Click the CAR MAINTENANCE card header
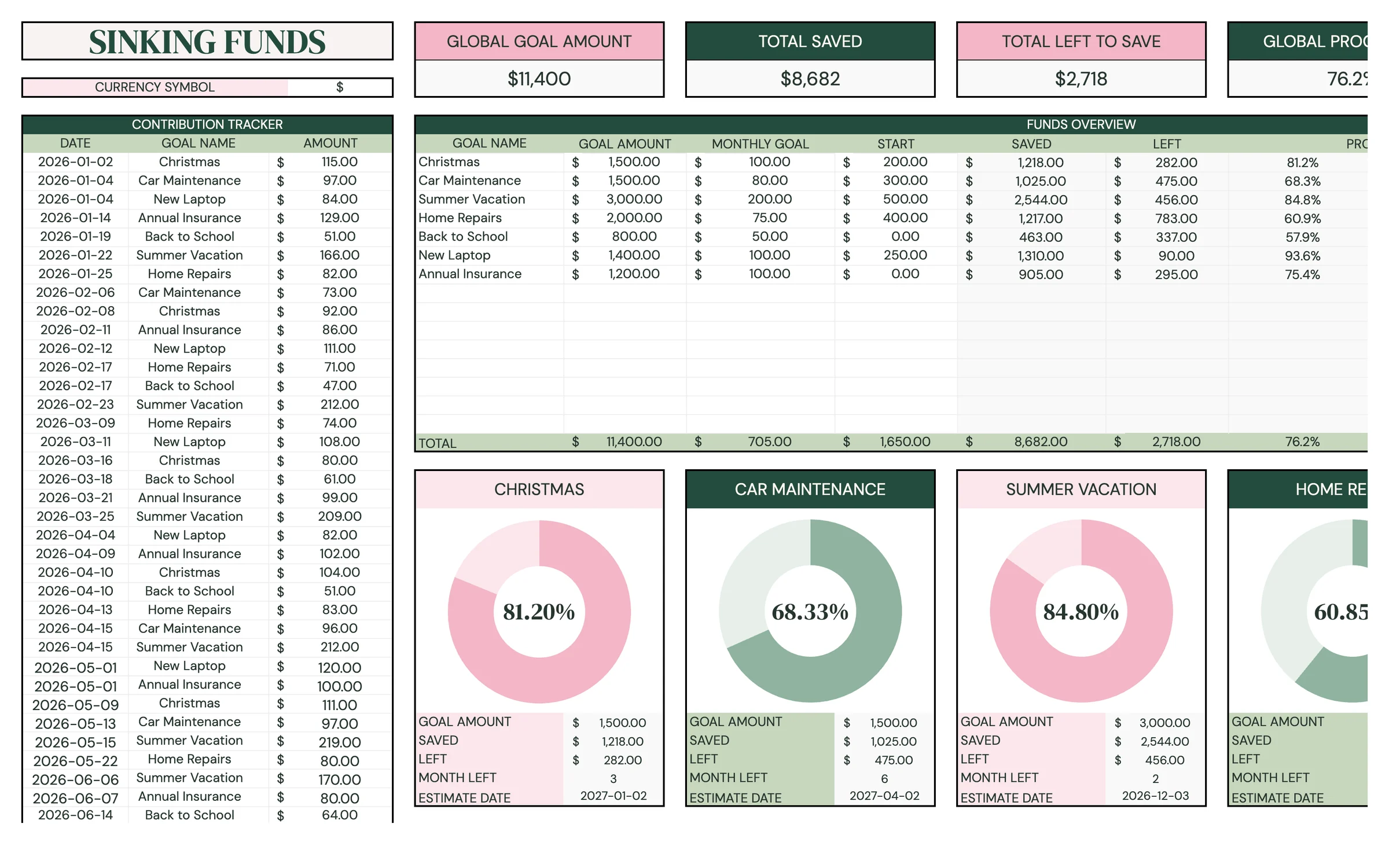This screenshot has height=868, width=1389. 810,490
